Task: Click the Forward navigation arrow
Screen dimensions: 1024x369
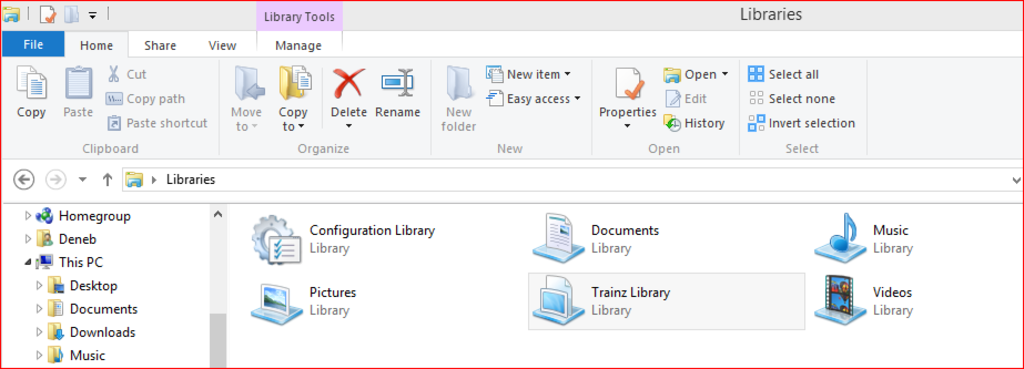Action: (x=56, y=179)
